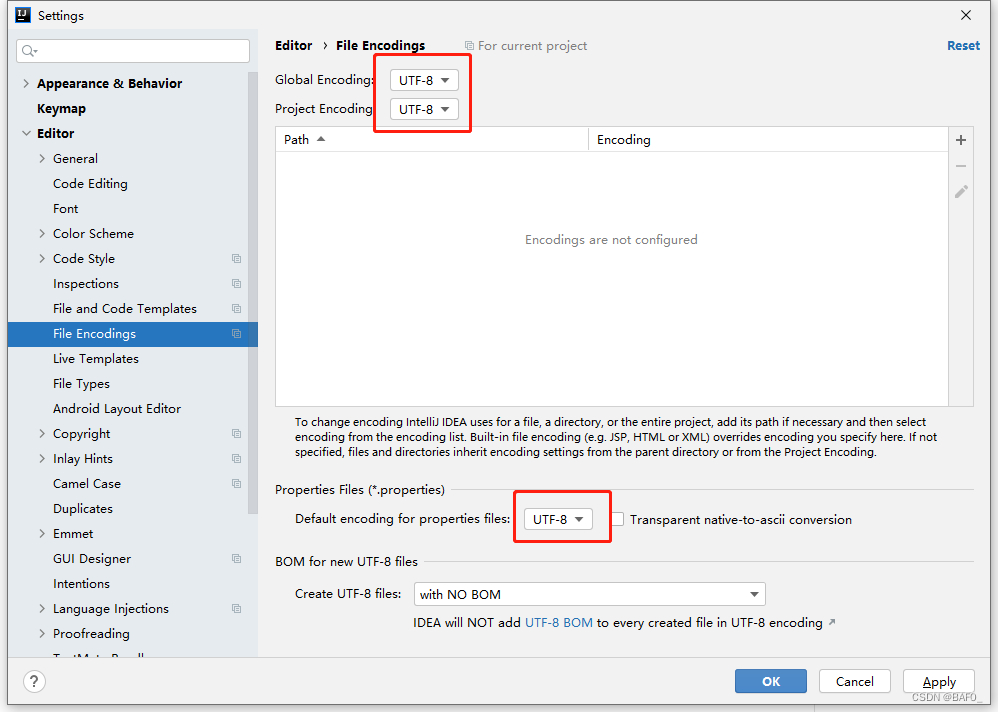This screenshot has width=998, height=712.
Task: Enable Transparent native-to-ascii conversion checkbox
Action: 617,519
